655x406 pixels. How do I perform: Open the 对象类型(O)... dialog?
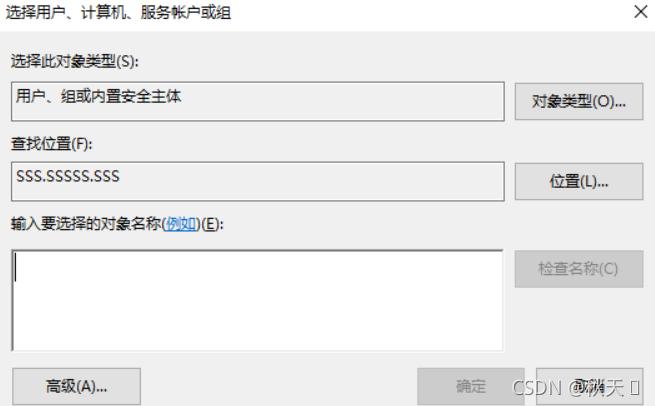pos(579,102)
